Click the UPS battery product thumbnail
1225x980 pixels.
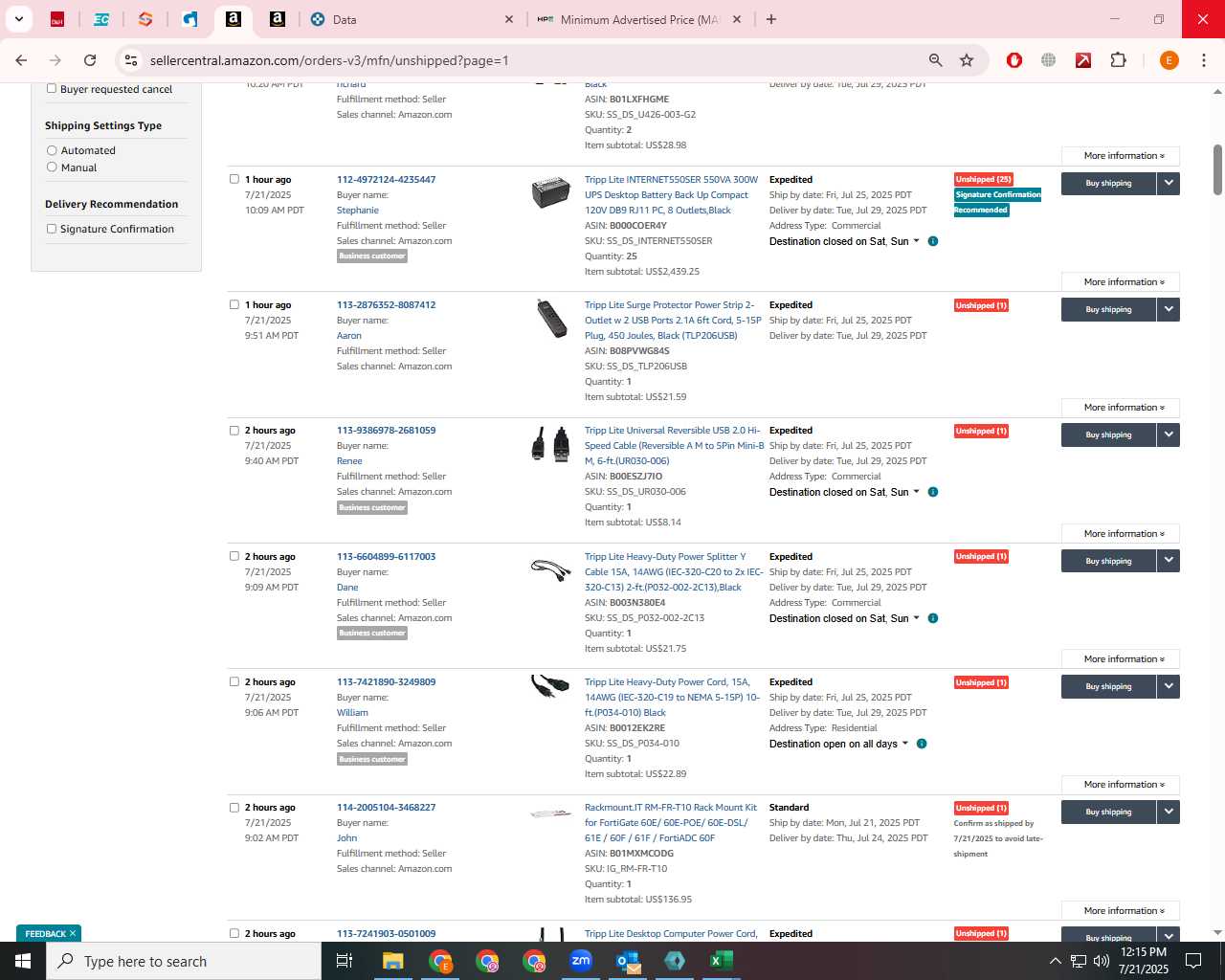(x=550, y=192)
